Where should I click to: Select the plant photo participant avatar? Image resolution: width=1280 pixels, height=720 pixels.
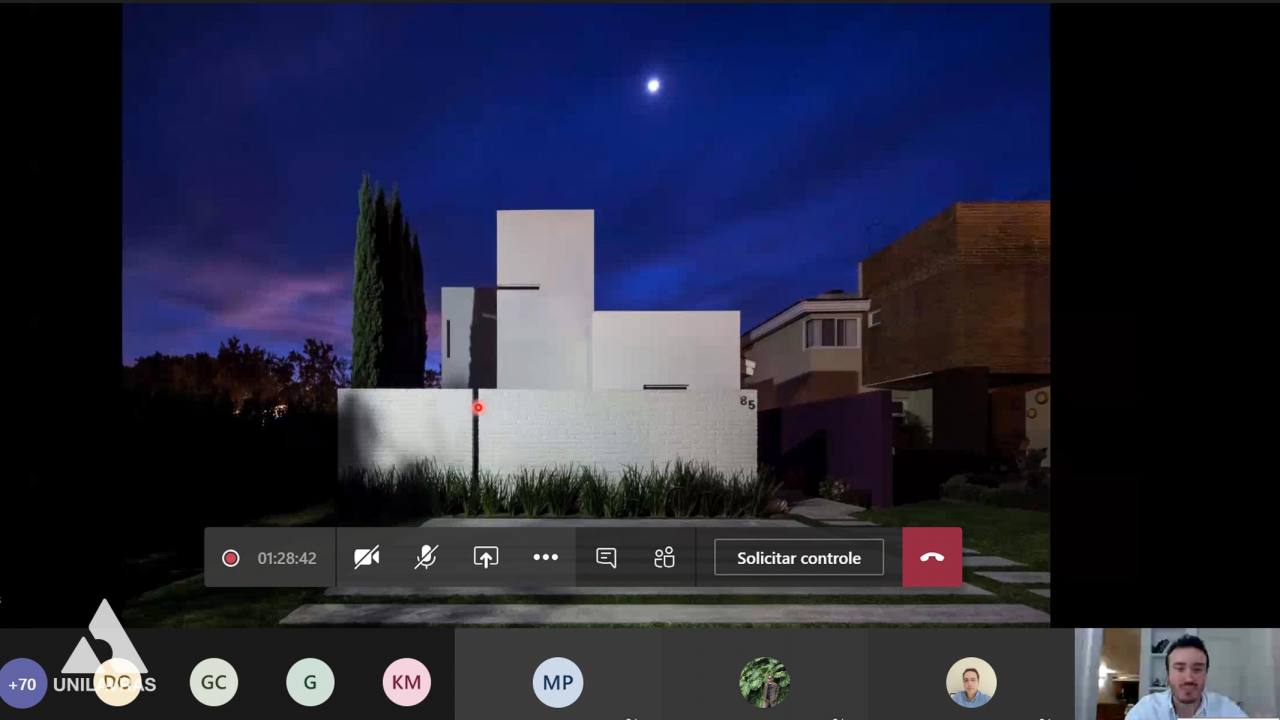coord(765,682)
